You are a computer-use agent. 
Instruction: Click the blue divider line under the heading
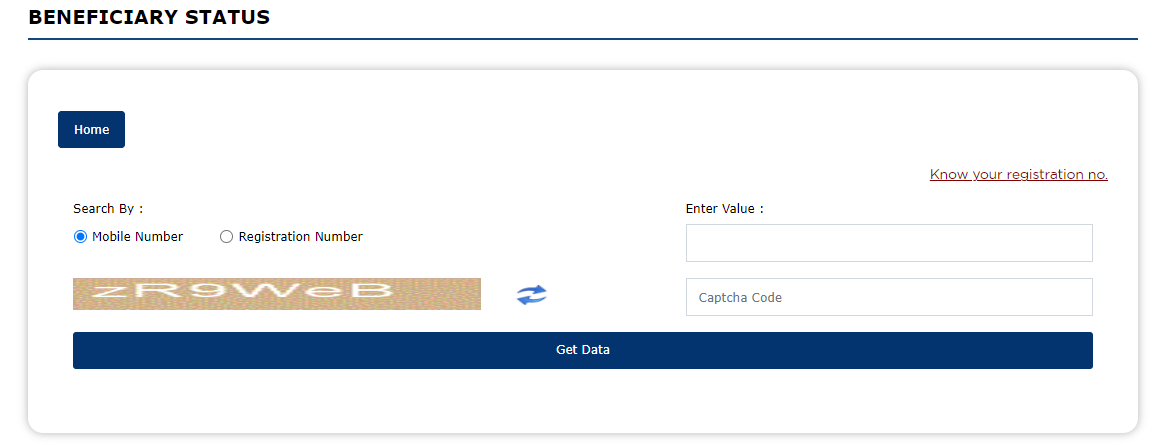(x=583, y=39)
